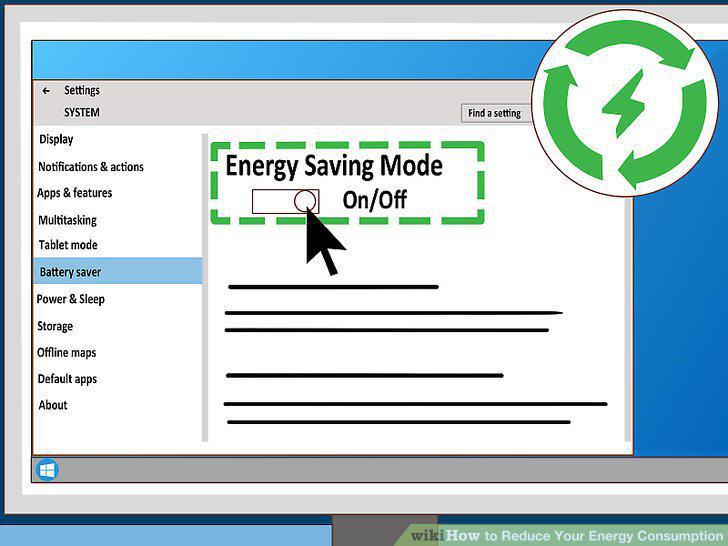Click the back arrow next to Settings
Image resolution: width=728 pixels, height=546 pixels.
(46, 91)
